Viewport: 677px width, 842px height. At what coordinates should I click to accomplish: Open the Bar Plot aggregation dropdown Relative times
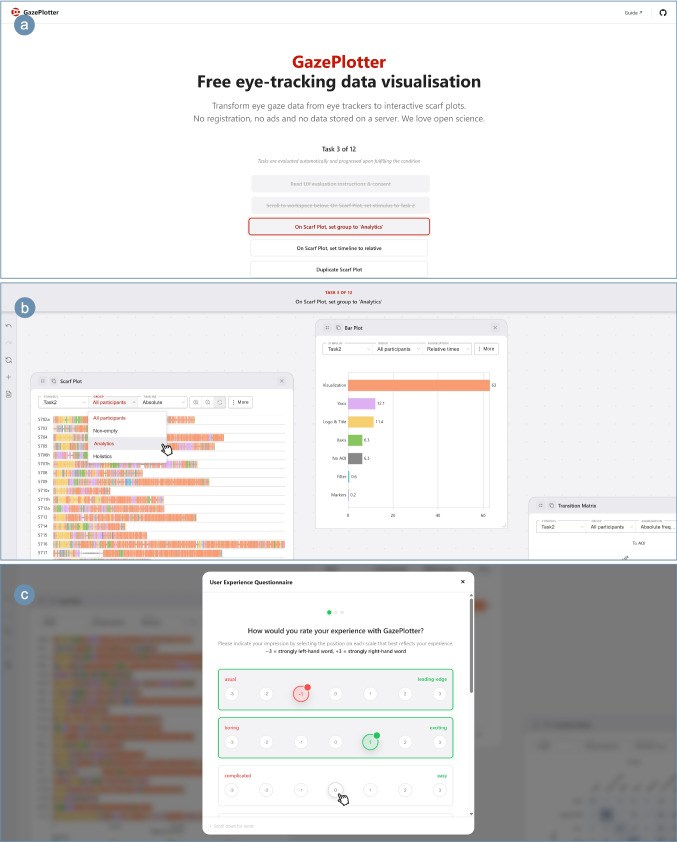tap(447, 349)
